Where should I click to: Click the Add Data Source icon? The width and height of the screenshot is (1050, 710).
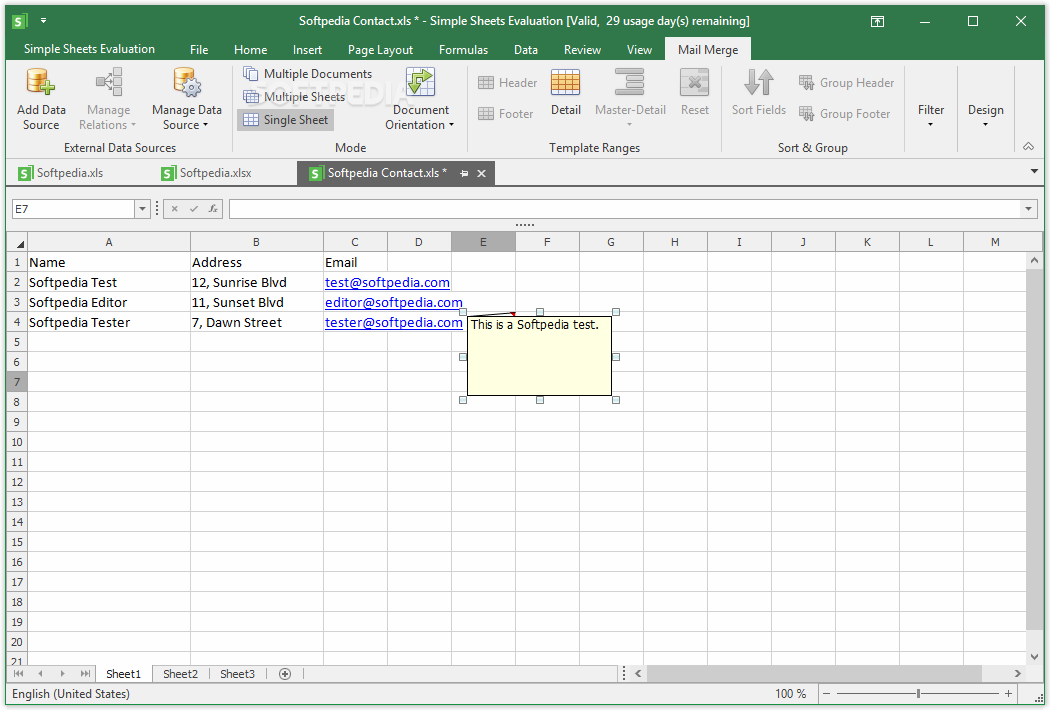coord(40,82)
